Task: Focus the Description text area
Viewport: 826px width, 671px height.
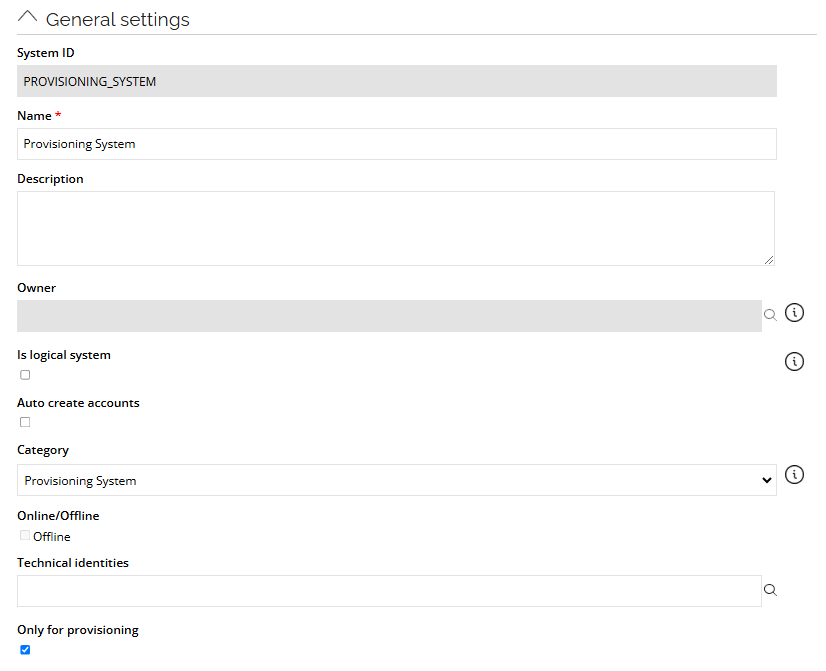Action: pos(396,229)
